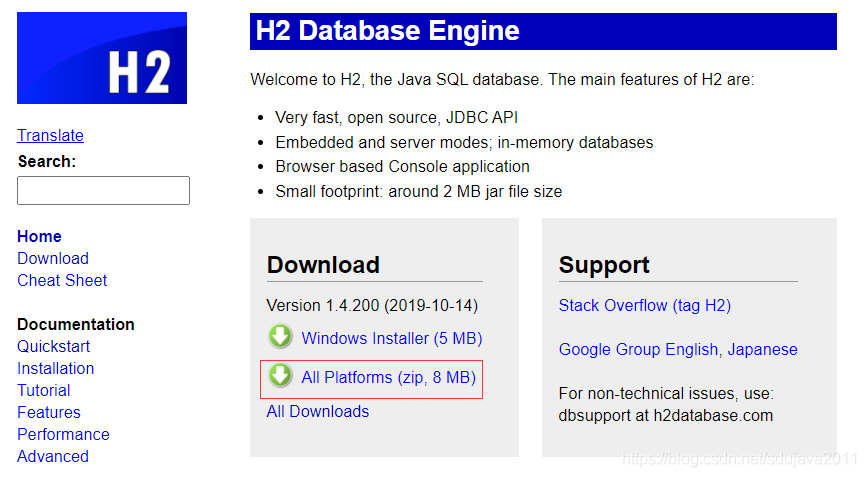
Task: Open Google Group English link
Action: pos(638,349)
